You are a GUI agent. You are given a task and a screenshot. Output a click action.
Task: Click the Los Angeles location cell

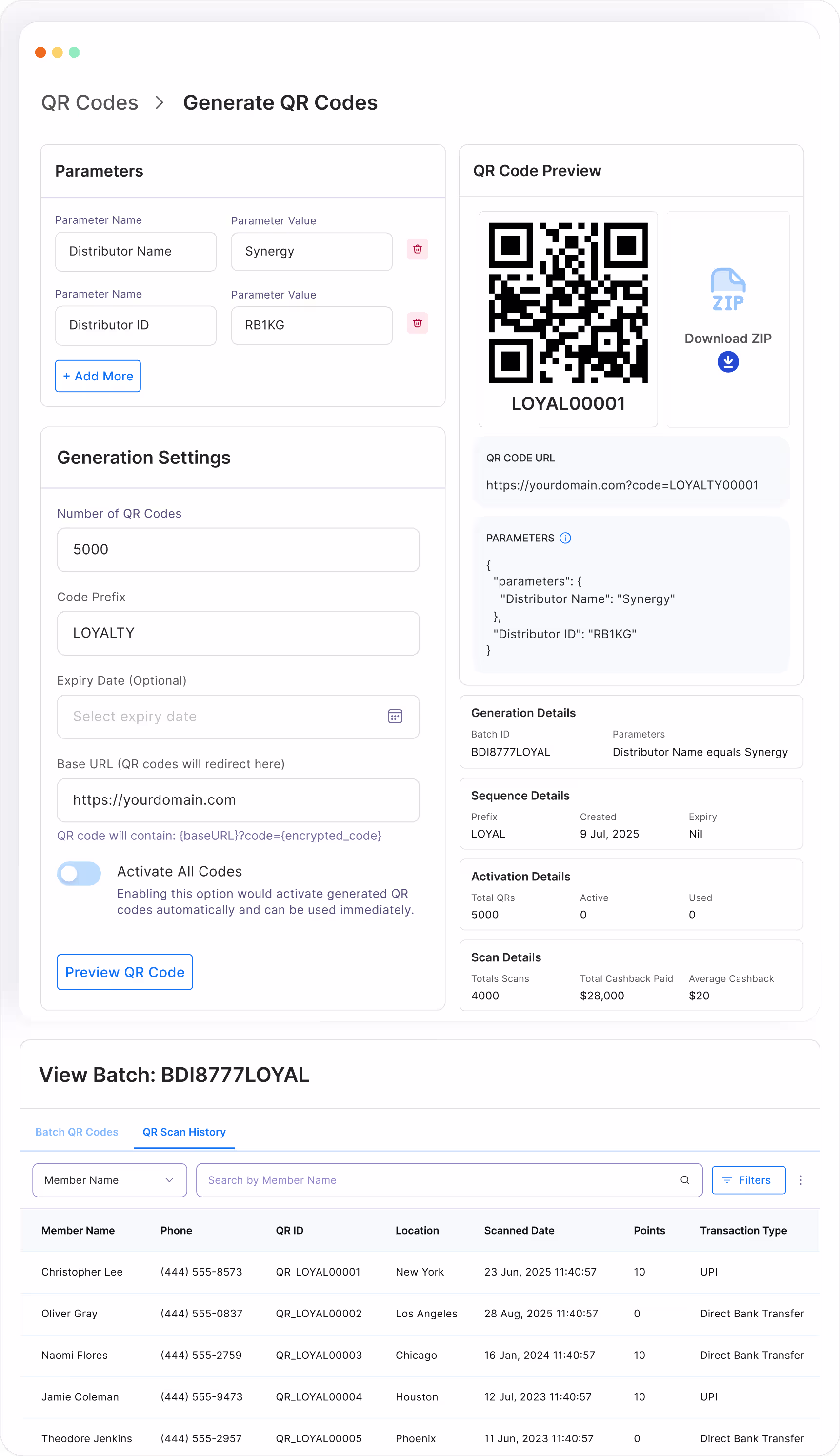pos(426,1313)
